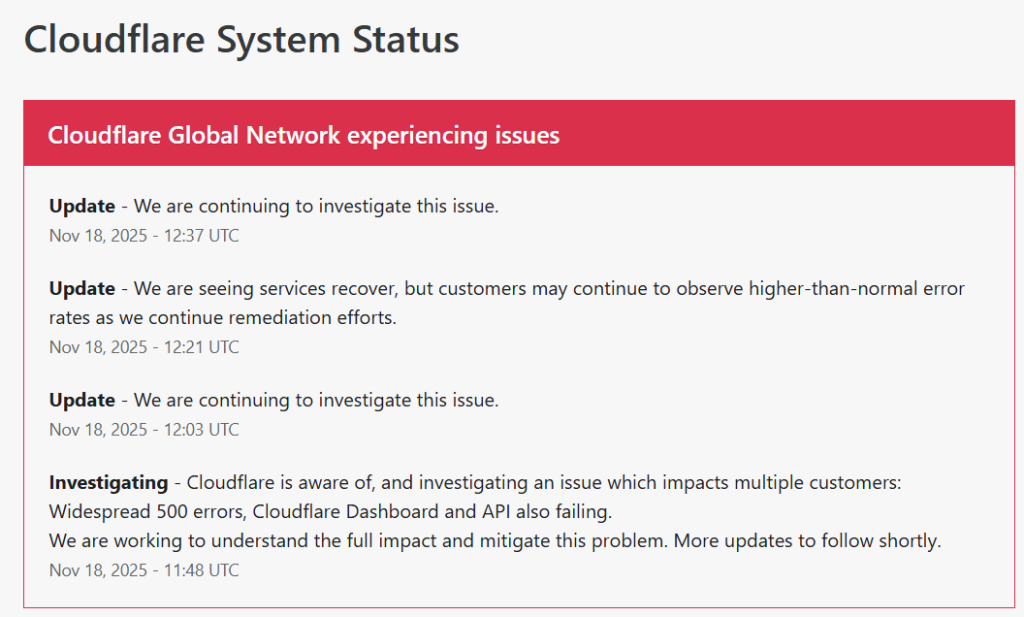Click the Cloudflare System Status page heading
The height and width of the screenshot is (617, 1024).
241,40
